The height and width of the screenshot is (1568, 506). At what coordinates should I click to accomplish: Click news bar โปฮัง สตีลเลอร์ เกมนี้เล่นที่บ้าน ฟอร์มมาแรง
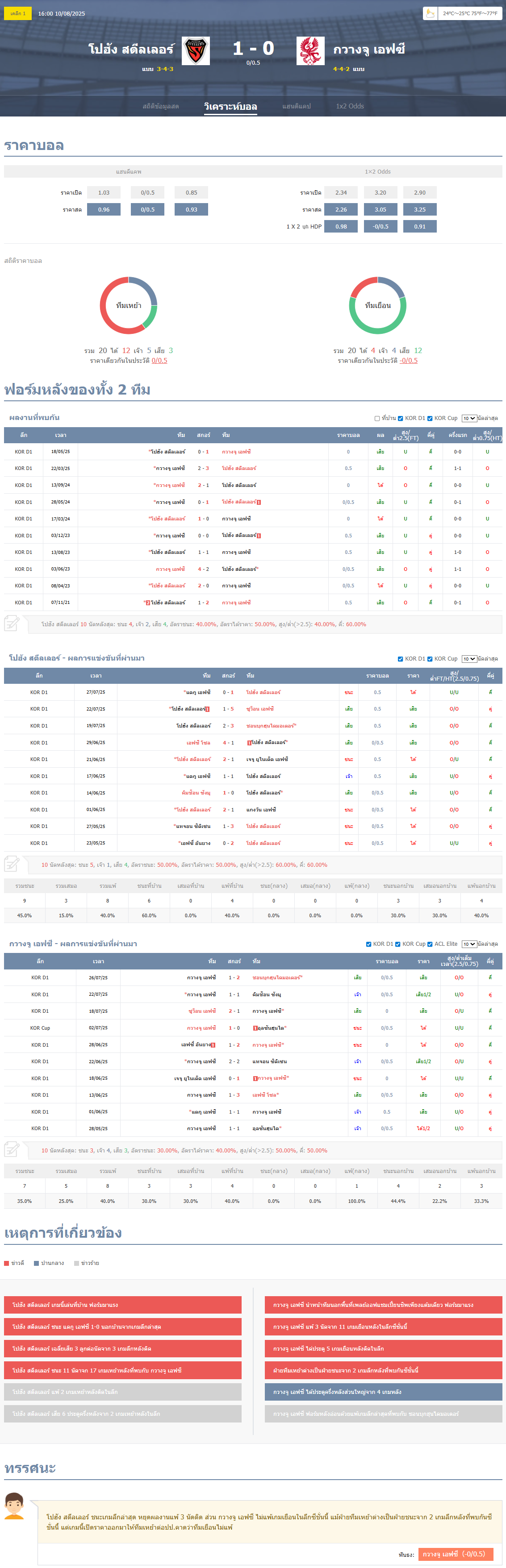pyautogui.click(x=123, y=1305)
